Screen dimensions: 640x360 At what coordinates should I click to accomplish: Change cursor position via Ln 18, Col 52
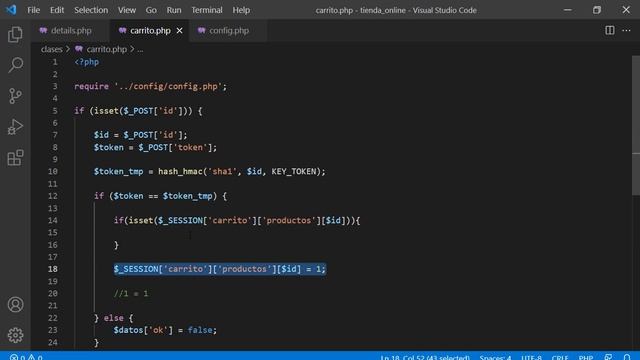424,357
